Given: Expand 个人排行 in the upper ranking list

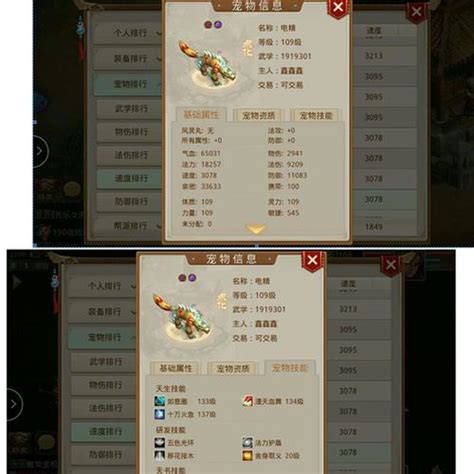Looking at the screenshot, I should pyautogui.click(x=129, y=33).
